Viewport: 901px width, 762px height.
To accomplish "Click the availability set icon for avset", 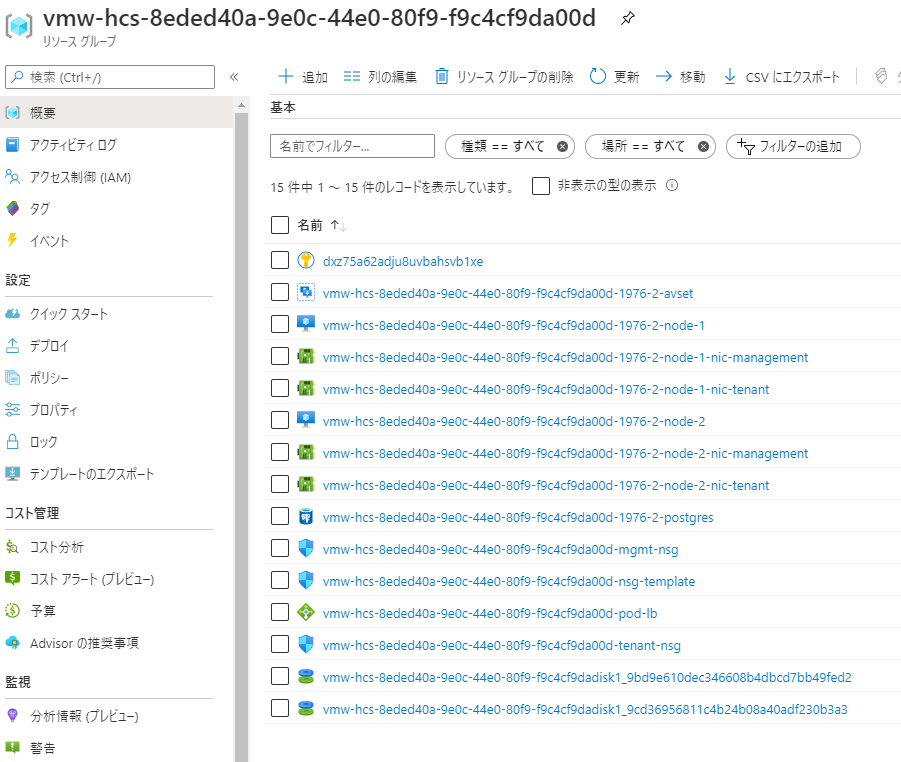I will pos(306,293).
